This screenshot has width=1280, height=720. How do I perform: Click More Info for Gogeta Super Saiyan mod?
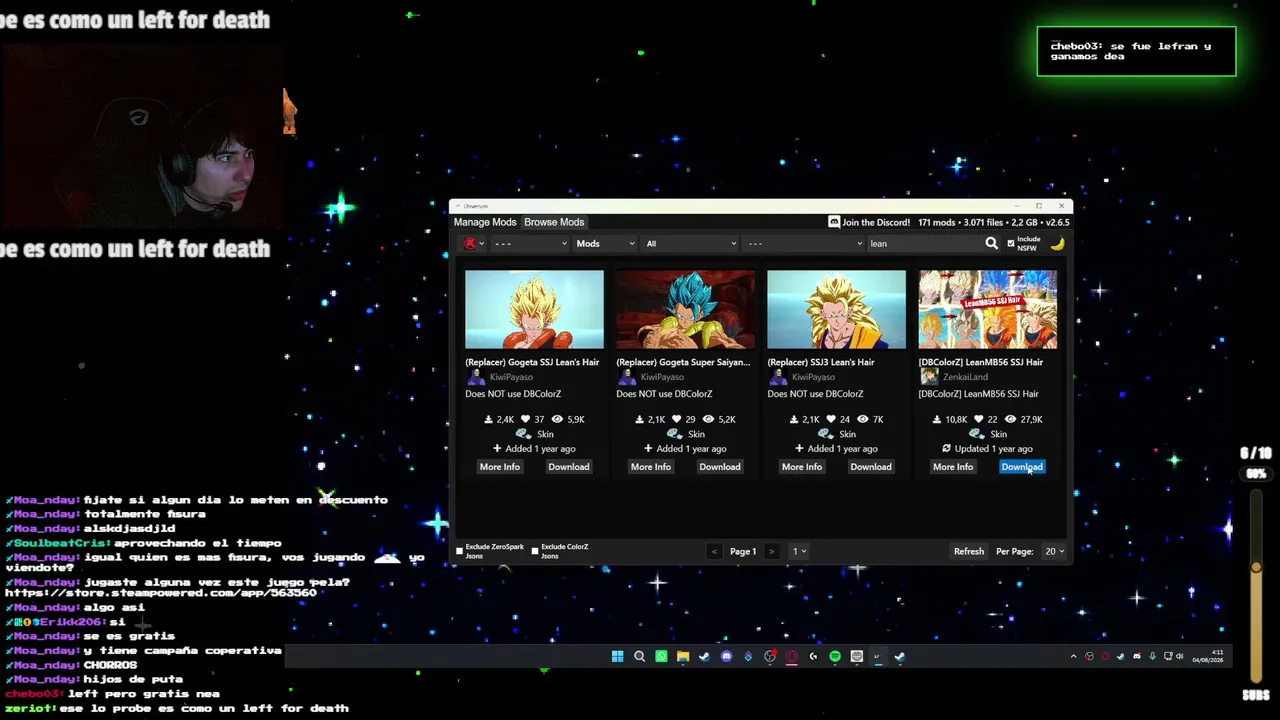pyautogui.click(x=651, y=467)
